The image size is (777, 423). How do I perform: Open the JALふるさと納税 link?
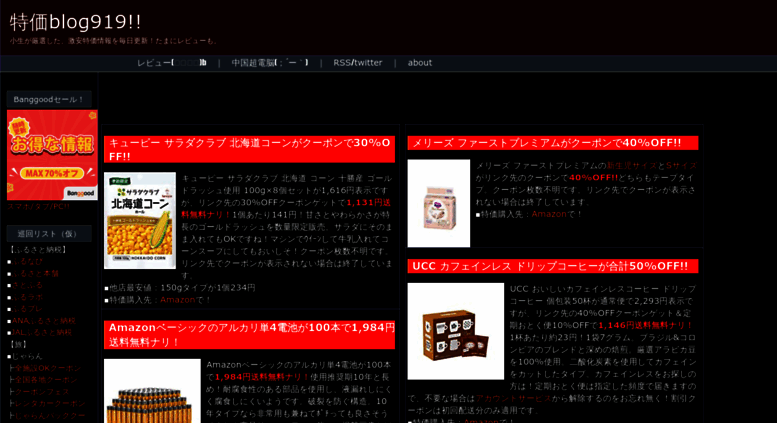(x=42, y=332)
